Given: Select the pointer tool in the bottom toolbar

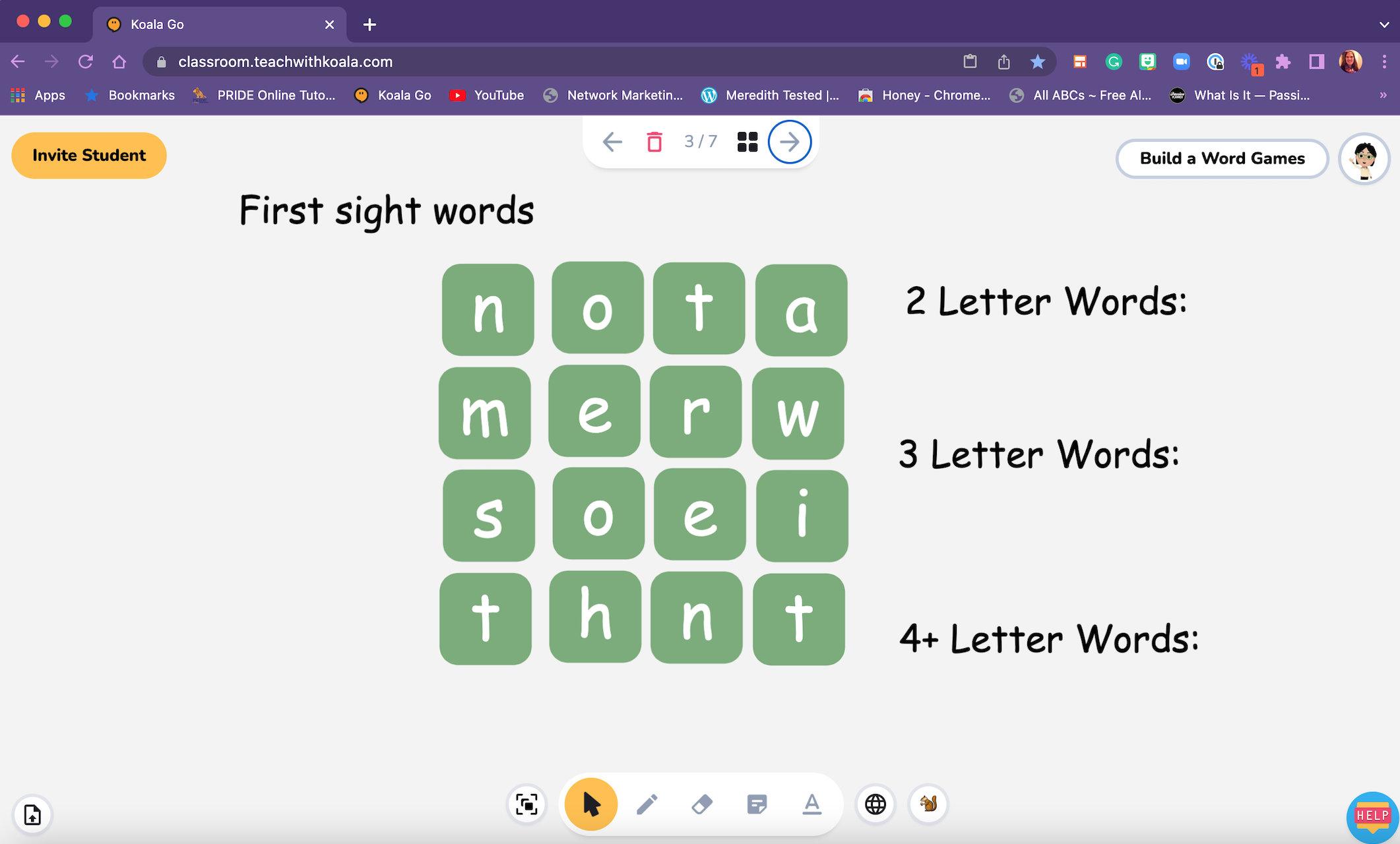Looking at the screenshot, I should 590,804.
